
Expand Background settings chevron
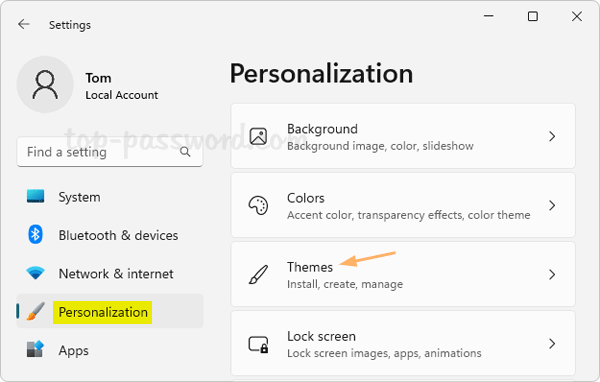552,136
